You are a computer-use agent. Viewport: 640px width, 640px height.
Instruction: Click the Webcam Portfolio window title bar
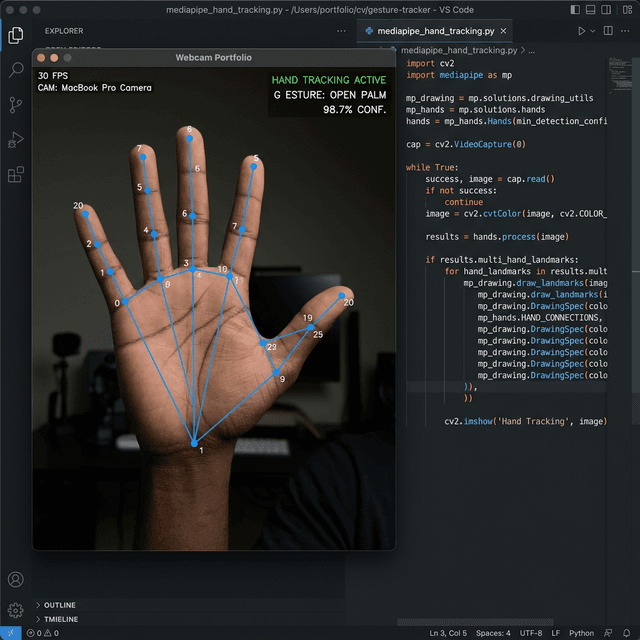213,58
